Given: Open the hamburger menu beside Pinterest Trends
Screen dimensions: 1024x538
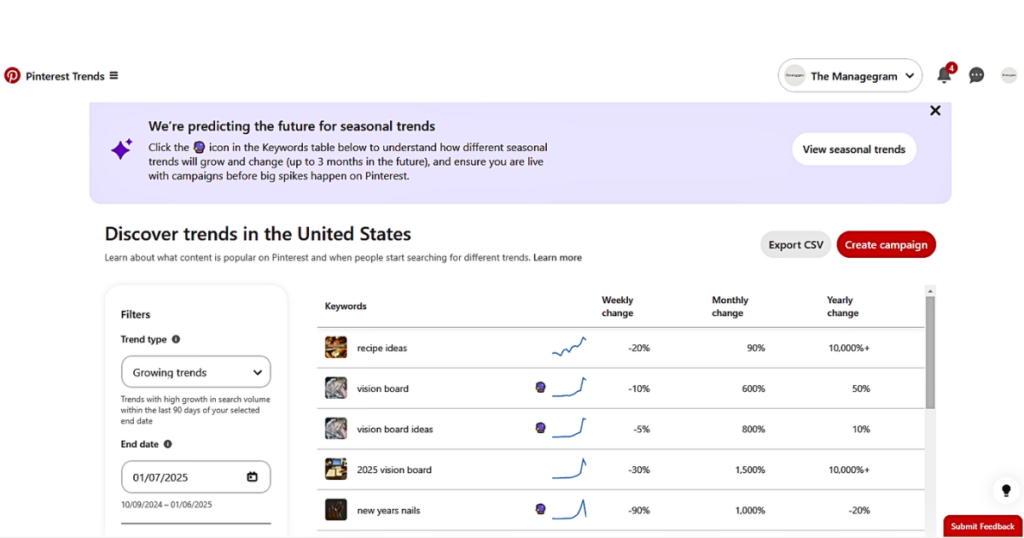Looking at the screenshot, I should (x=114, y=76).
